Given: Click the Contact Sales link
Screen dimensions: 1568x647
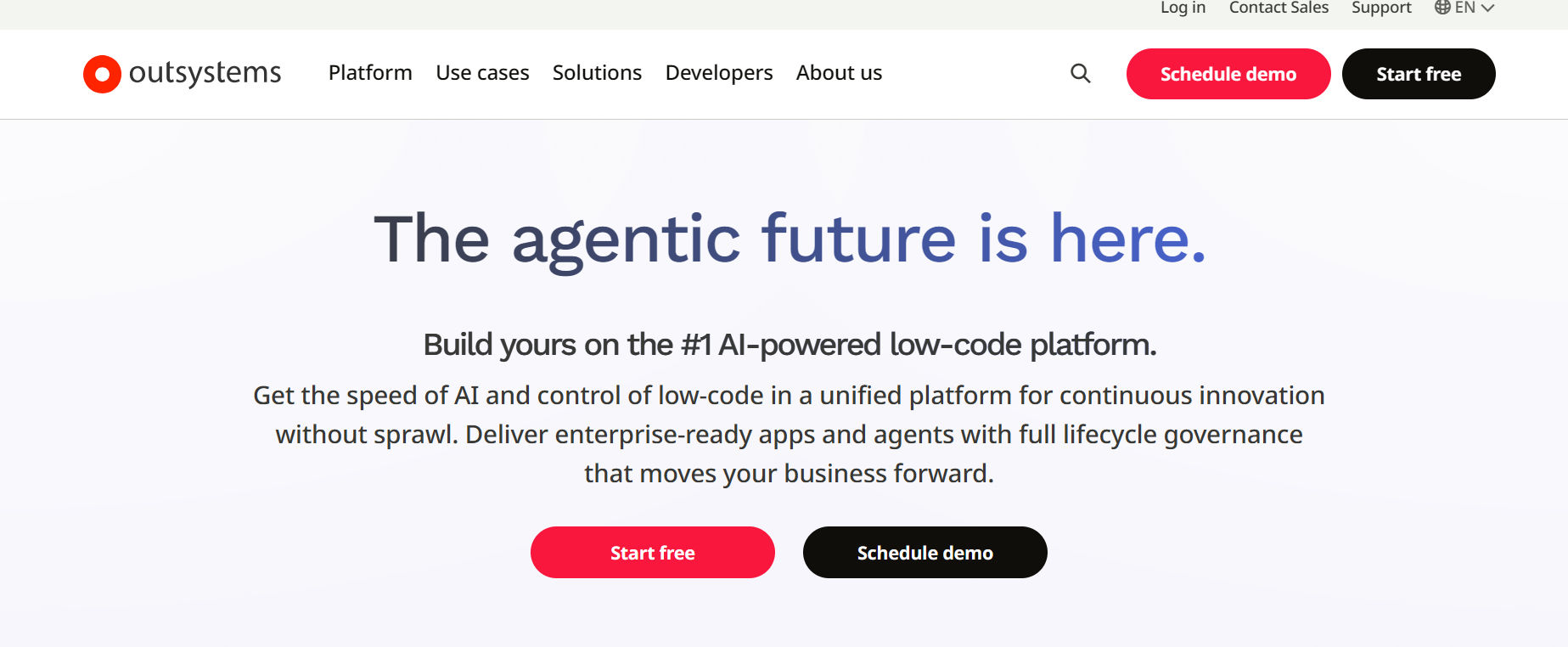Looking at the screenshot, I should click(1278, 8).
